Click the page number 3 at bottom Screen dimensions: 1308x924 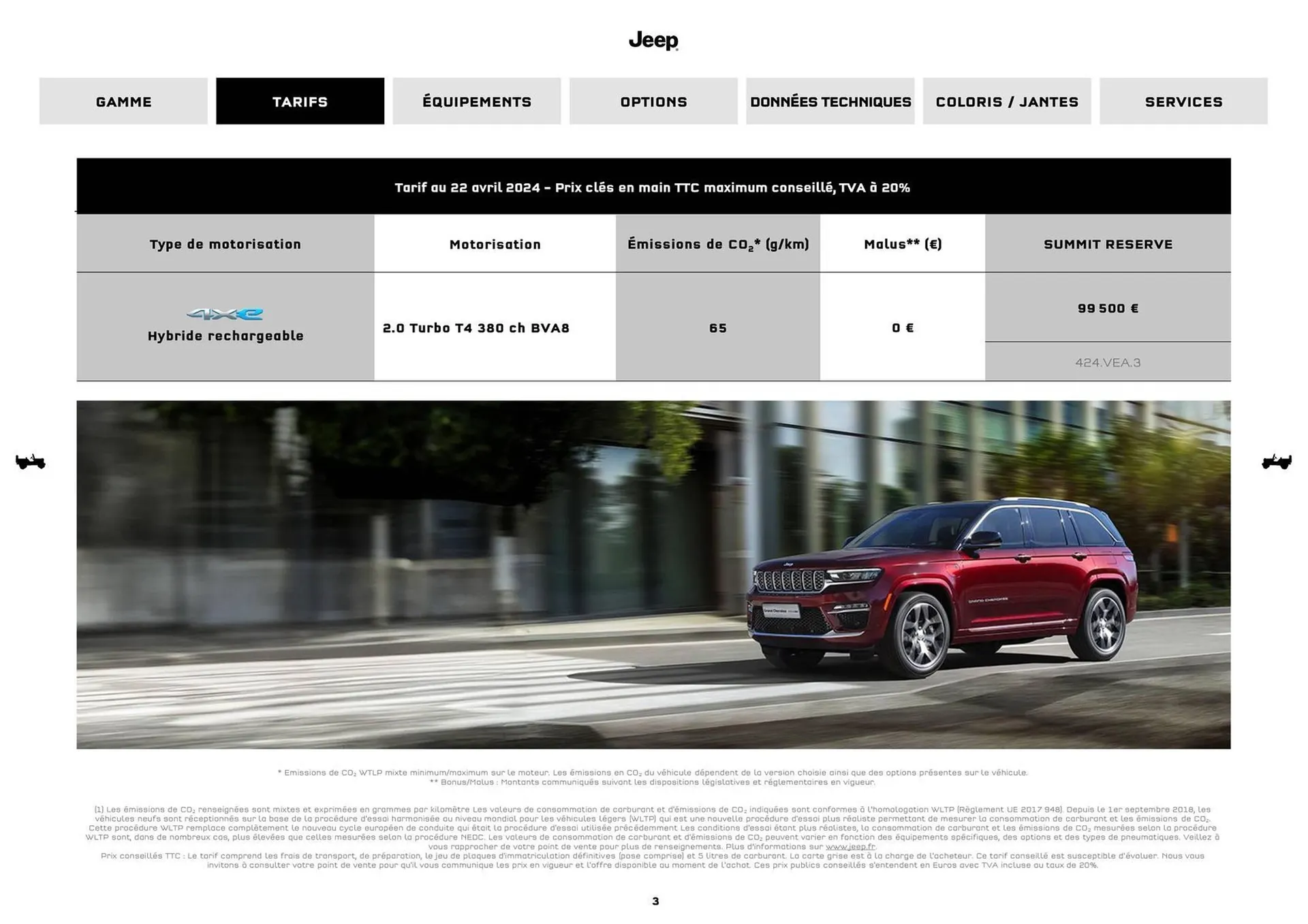click(x=654, y=900)
